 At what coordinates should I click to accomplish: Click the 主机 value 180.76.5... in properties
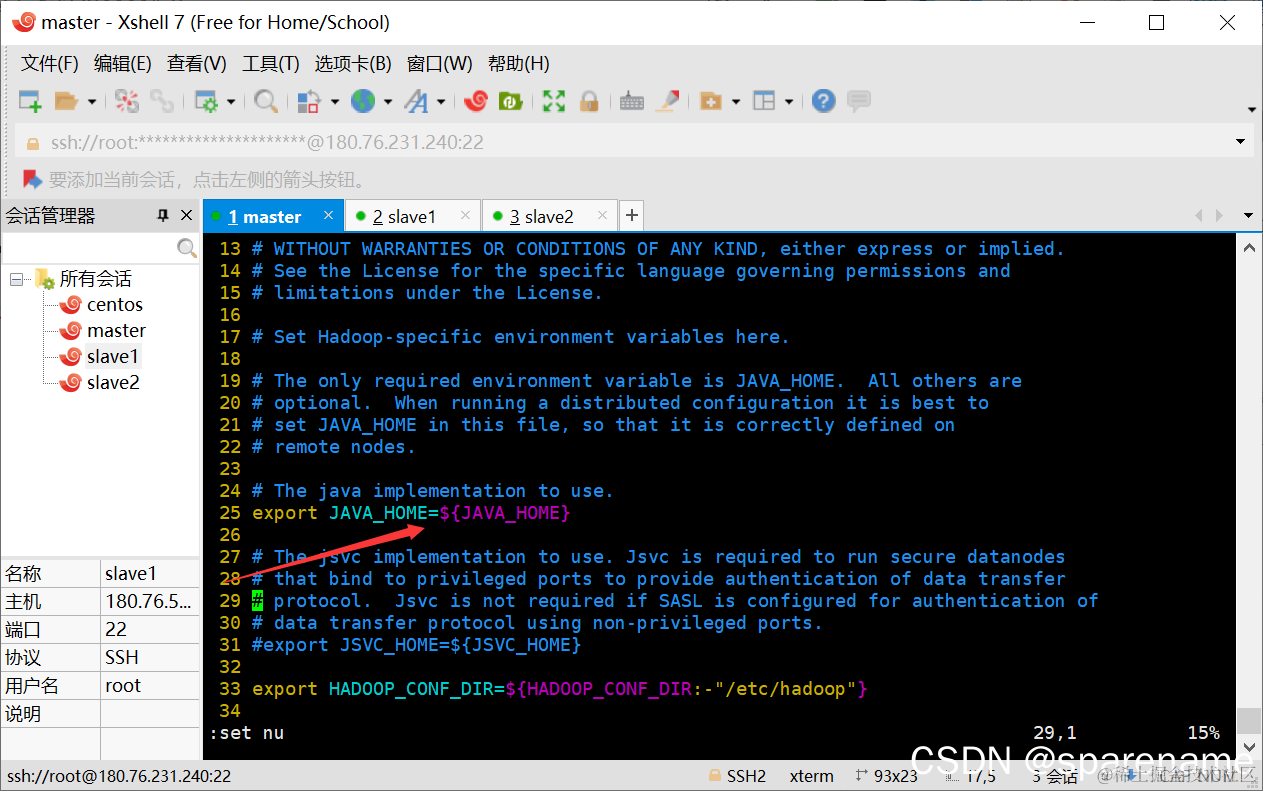click(149, 602)
